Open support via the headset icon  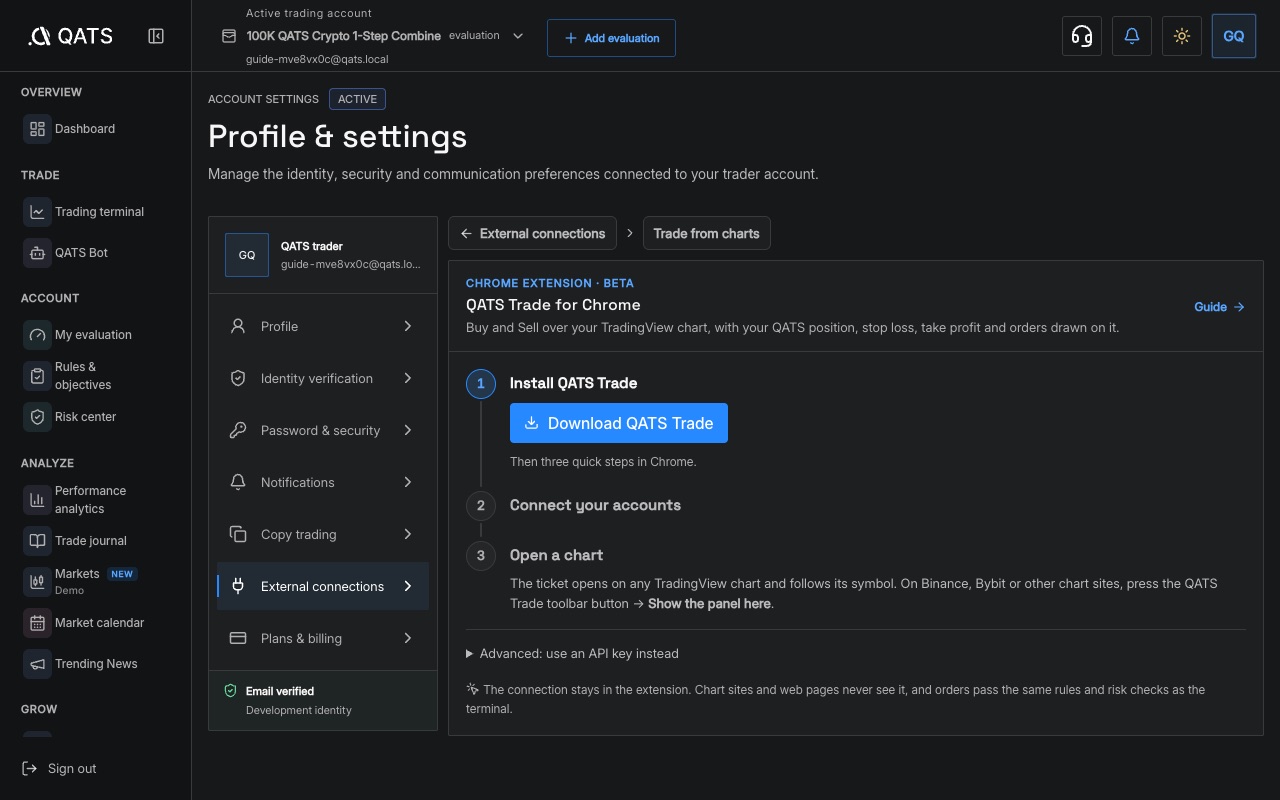1082,36
